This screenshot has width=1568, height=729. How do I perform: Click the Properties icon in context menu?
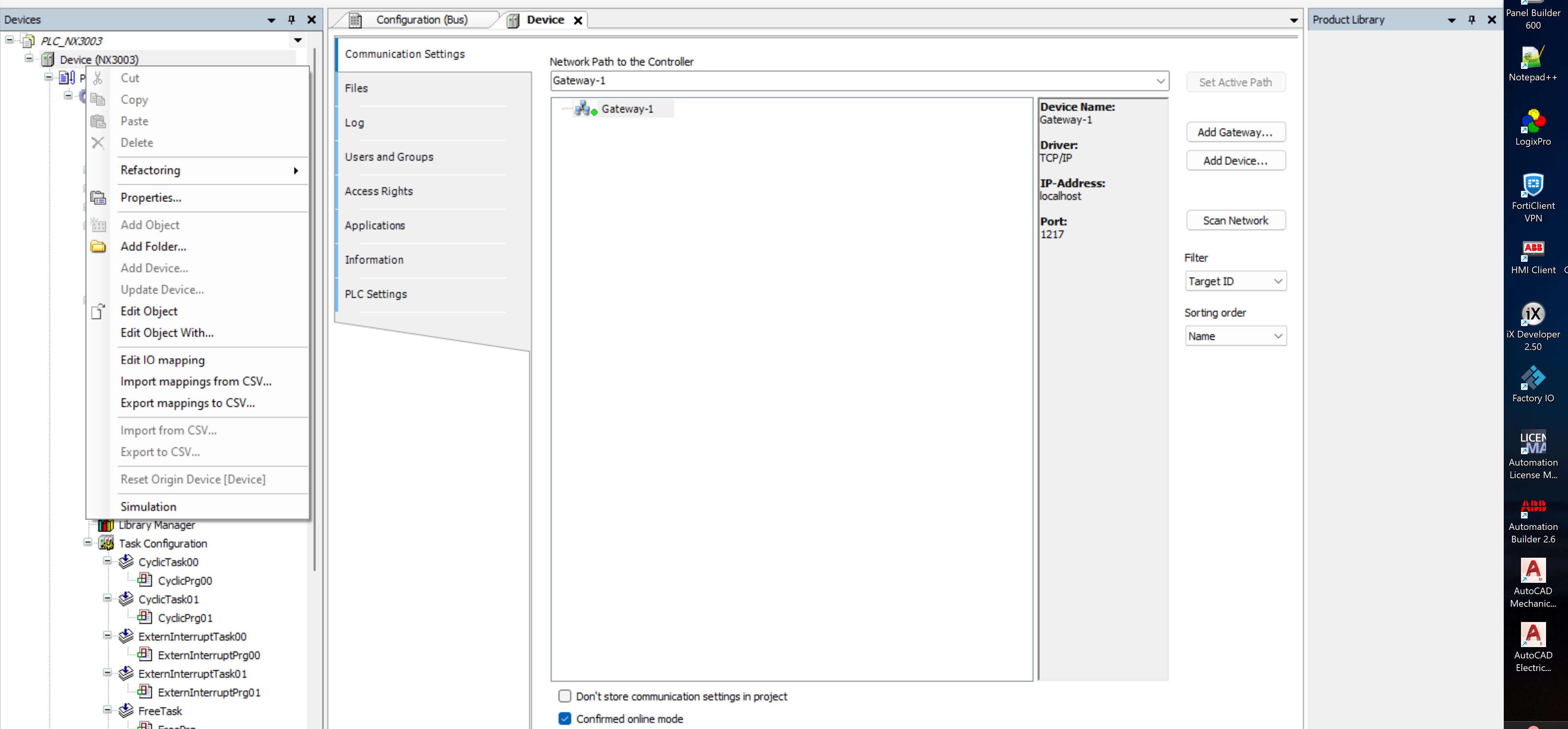[98, 197]
